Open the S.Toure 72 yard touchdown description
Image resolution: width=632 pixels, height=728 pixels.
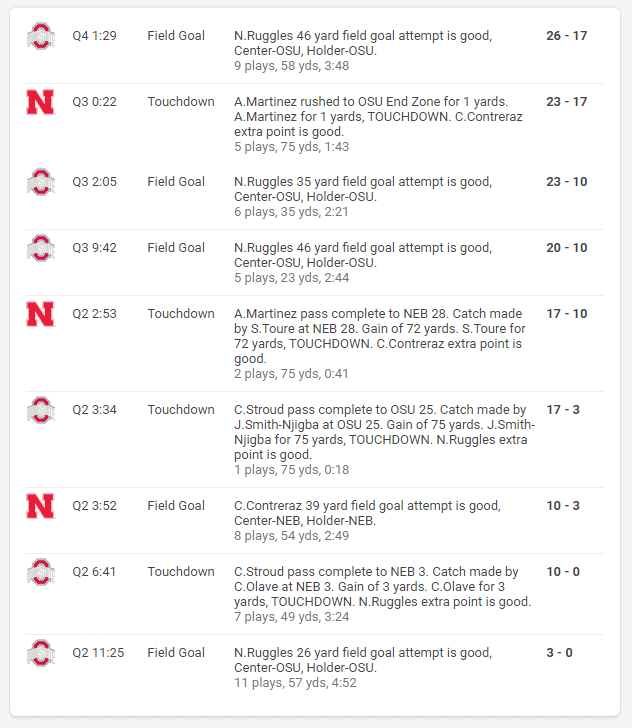[380, 336]
